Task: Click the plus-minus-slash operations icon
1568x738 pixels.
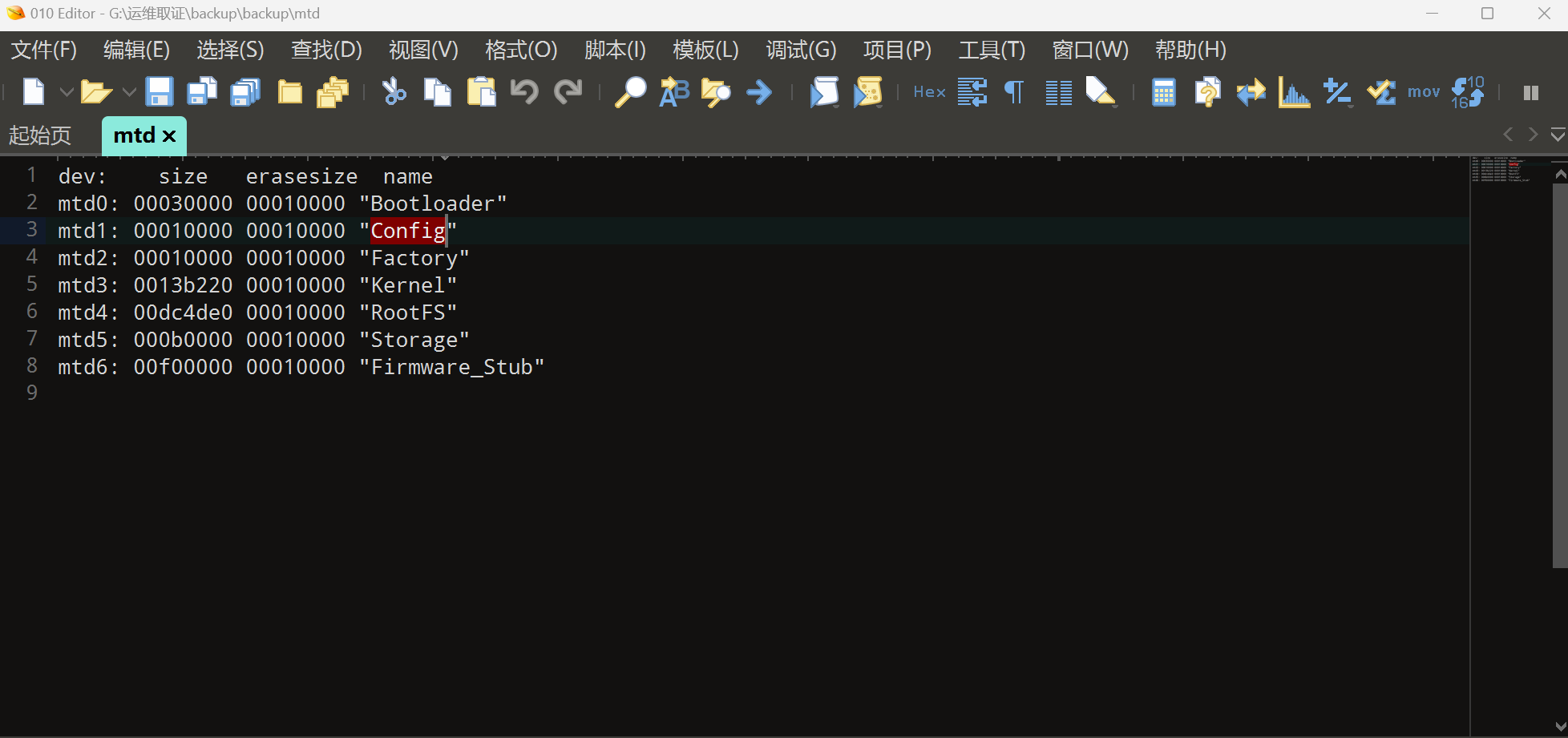Action: 1337,92
